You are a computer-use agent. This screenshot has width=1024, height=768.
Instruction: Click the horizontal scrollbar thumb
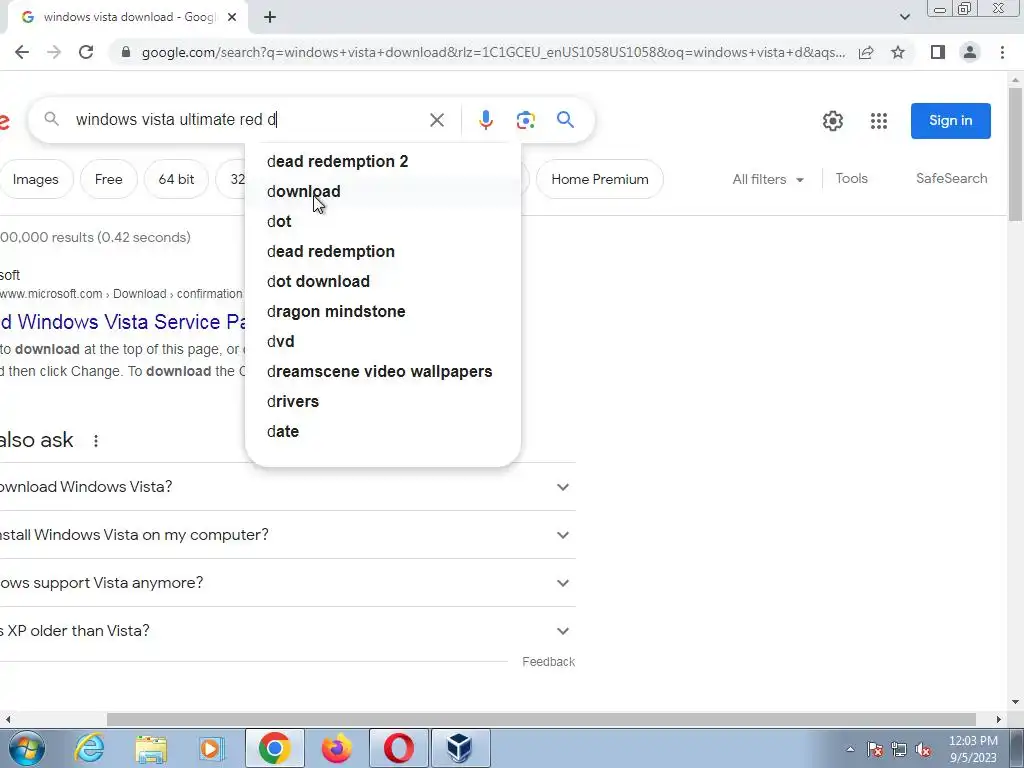pyautogui.click(x=541, y=719)
